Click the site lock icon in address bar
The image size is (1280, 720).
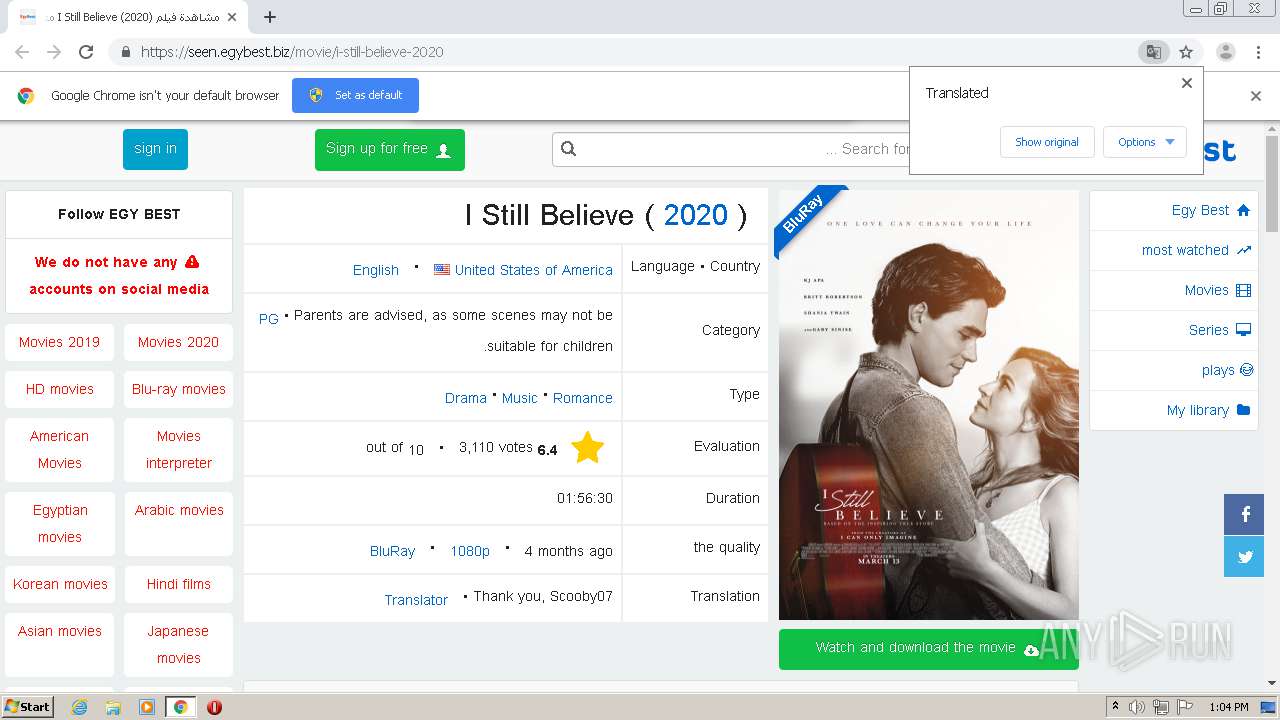pos(125,52)
